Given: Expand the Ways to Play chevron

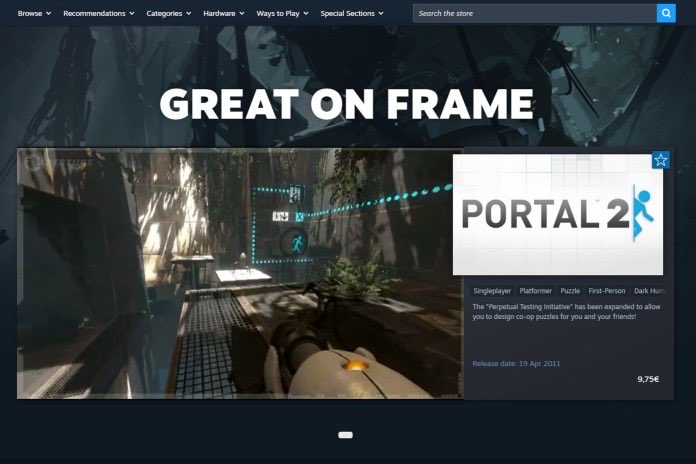Looking at the screenshot, I should coord(306,13).
